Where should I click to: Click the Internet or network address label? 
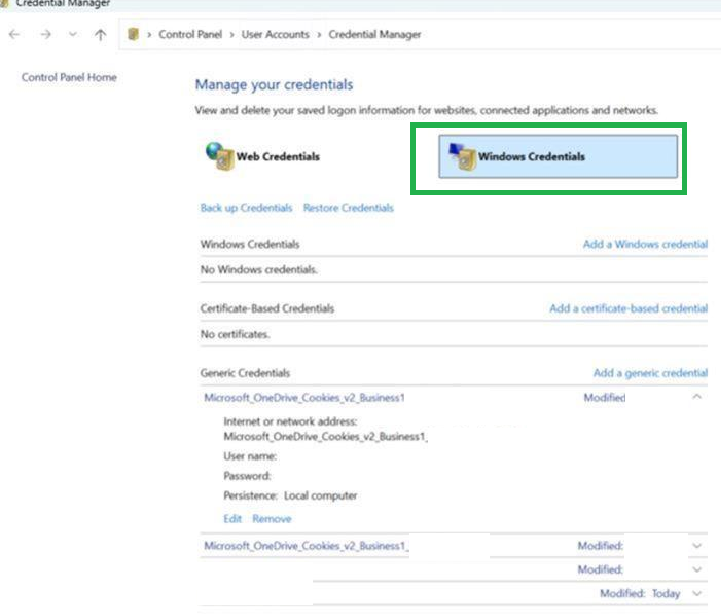(290, 421)
